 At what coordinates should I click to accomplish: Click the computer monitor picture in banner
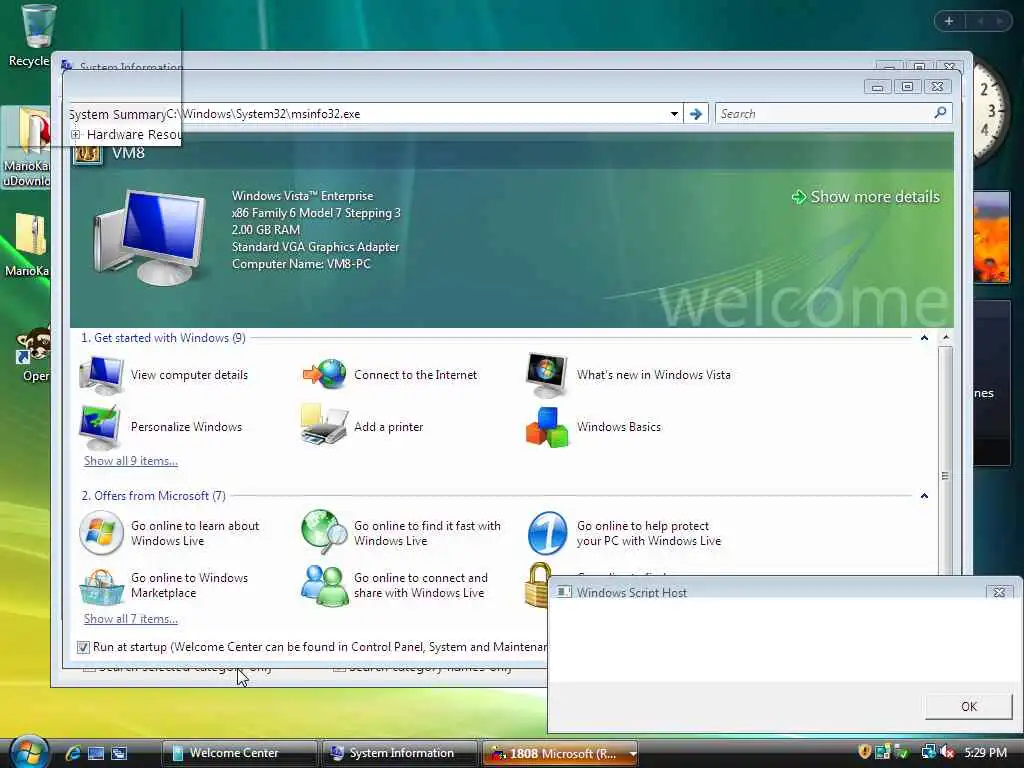[x=150, y=236]
